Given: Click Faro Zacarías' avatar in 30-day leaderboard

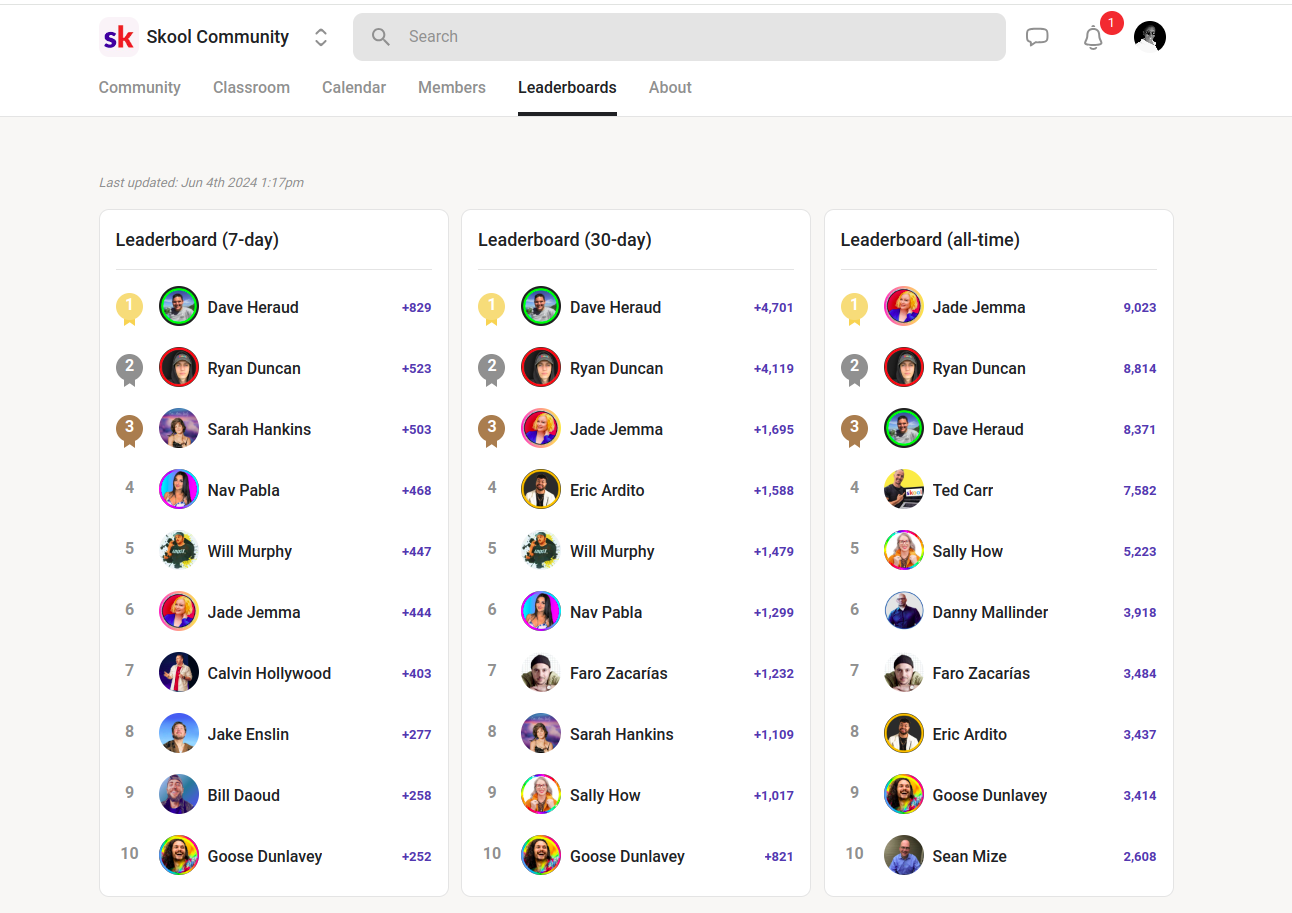Looking at the screenshot, I should (x=541, y=673).
